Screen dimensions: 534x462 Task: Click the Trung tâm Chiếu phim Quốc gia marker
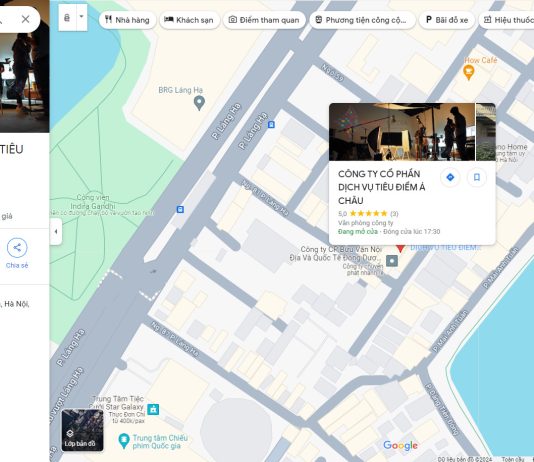[123, 441]
